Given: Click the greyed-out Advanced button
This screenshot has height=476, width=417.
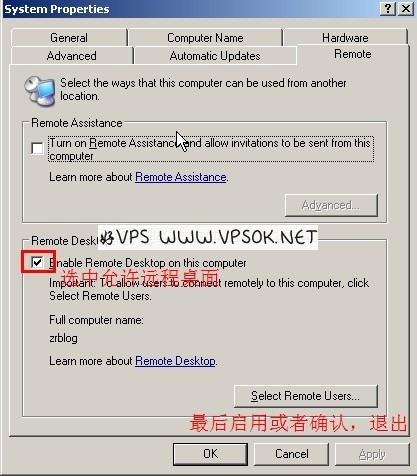Looking at the screenshot, I should [x=331, y=205].
